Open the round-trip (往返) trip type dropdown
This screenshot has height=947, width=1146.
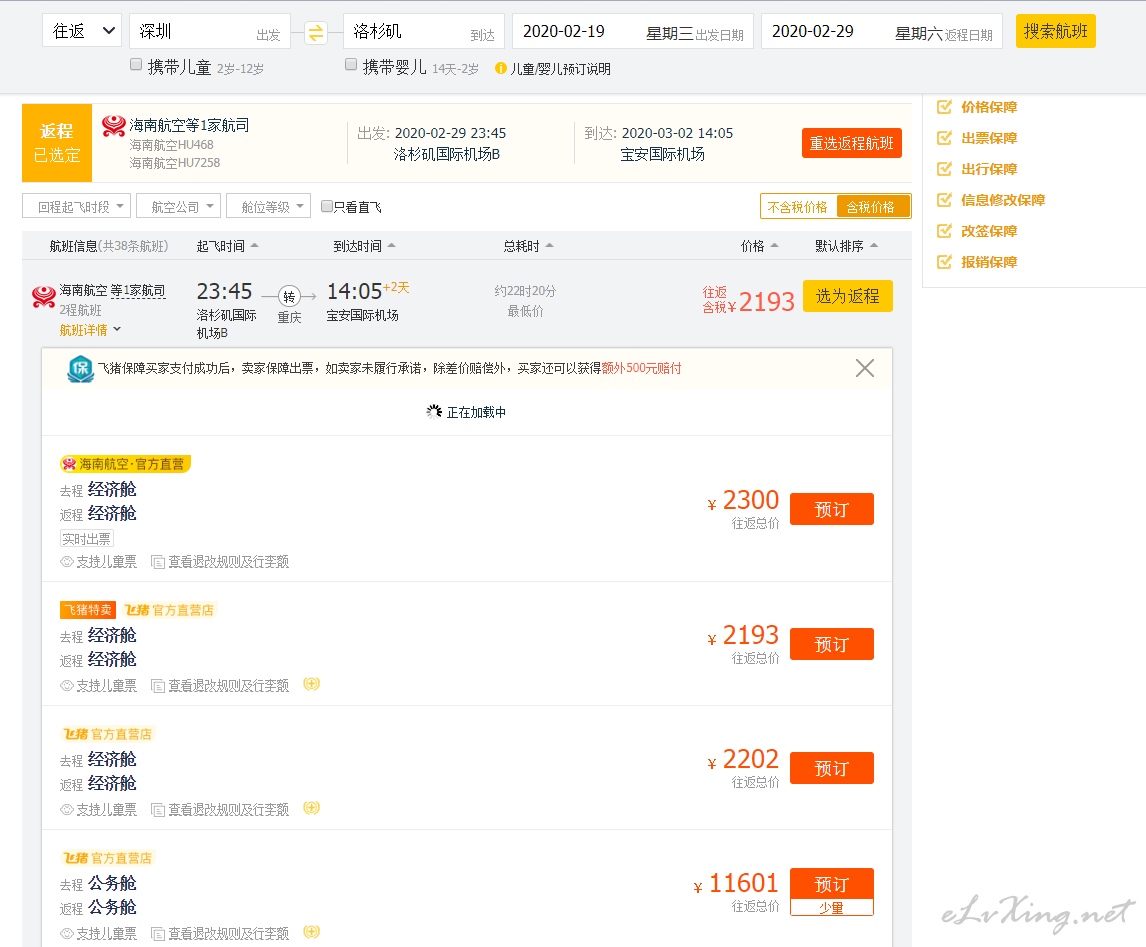tap(83, 31)
